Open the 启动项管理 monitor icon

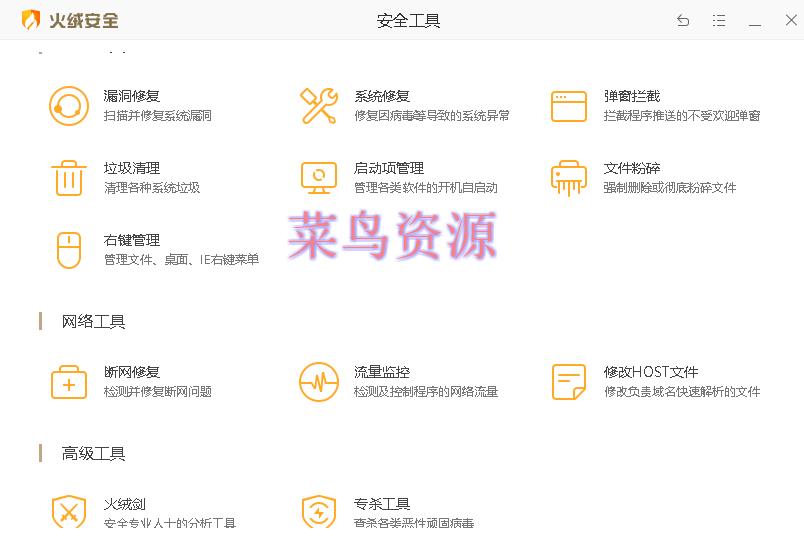coord(319,178)
